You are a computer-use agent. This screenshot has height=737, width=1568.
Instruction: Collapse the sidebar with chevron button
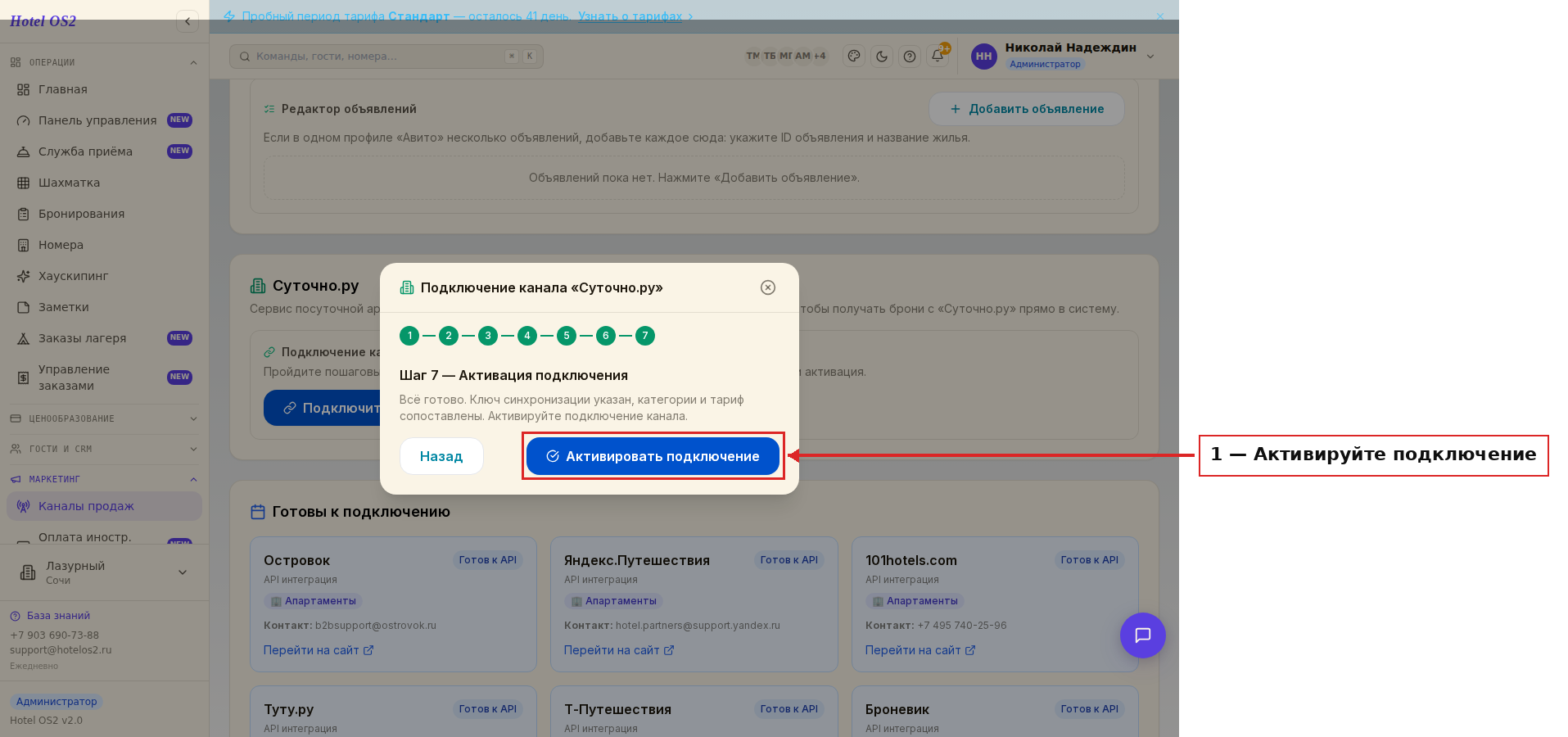(x=188, y=21)
